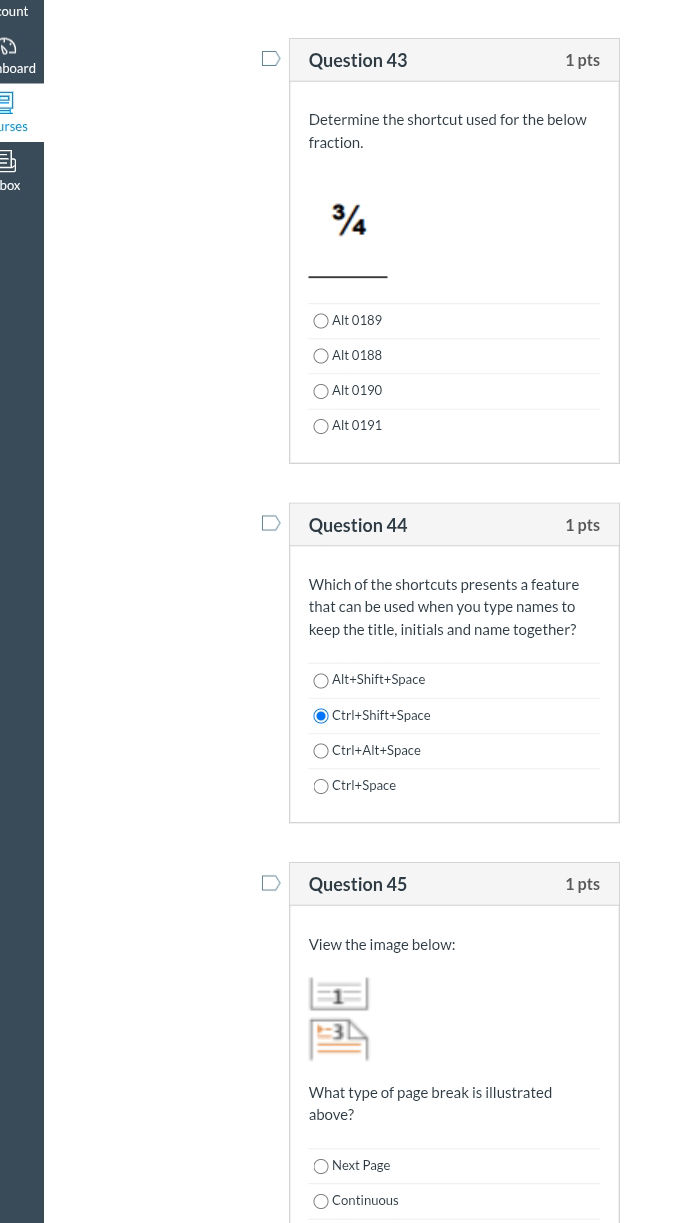Viewport: 681px width, 1223px height.
Task: Select the Ctrl+Space answer
Action: [x=320, y=785]
